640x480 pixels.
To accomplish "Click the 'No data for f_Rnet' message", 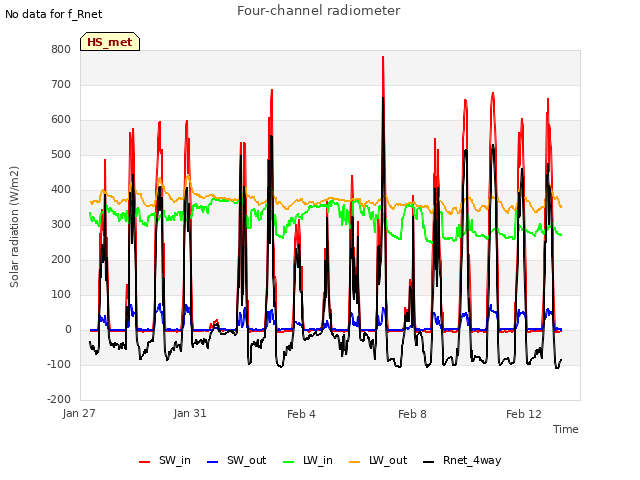I will tap(53, 14).
